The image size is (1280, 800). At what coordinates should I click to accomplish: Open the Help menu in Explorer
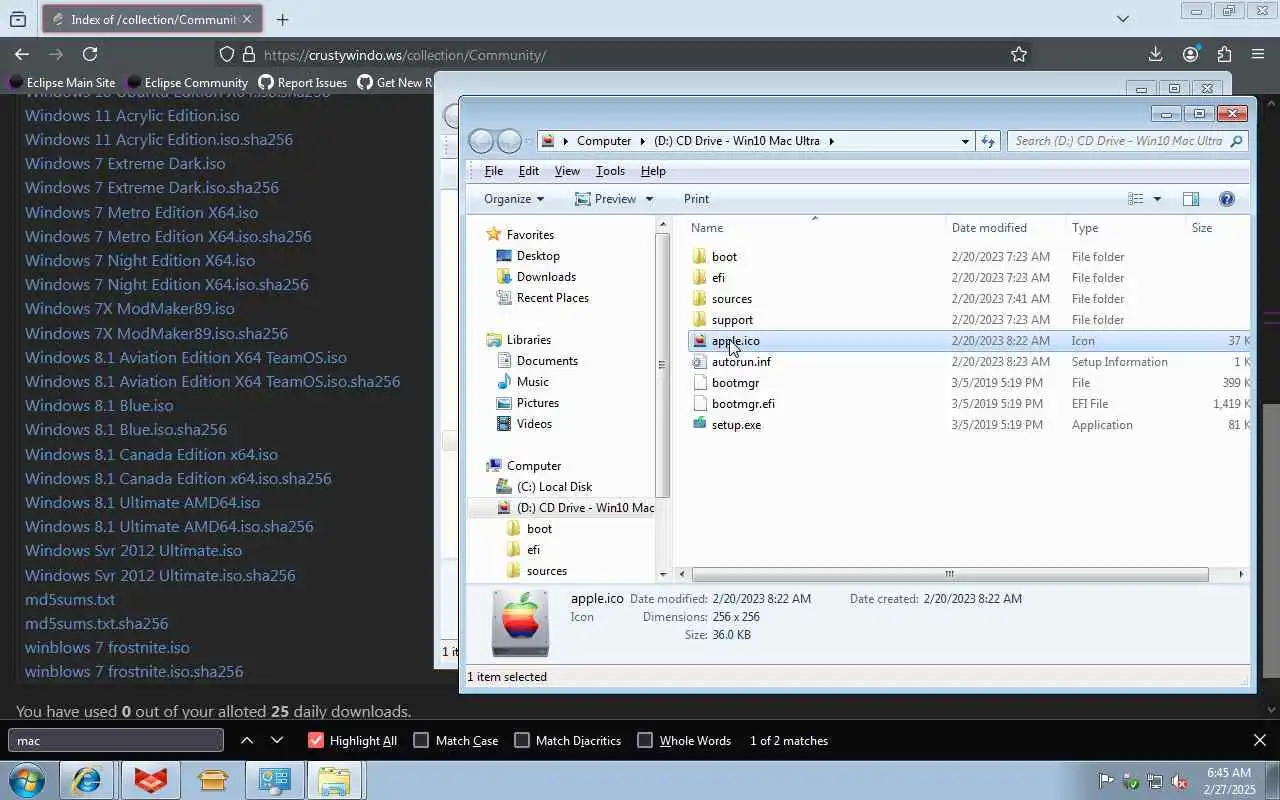653,171
